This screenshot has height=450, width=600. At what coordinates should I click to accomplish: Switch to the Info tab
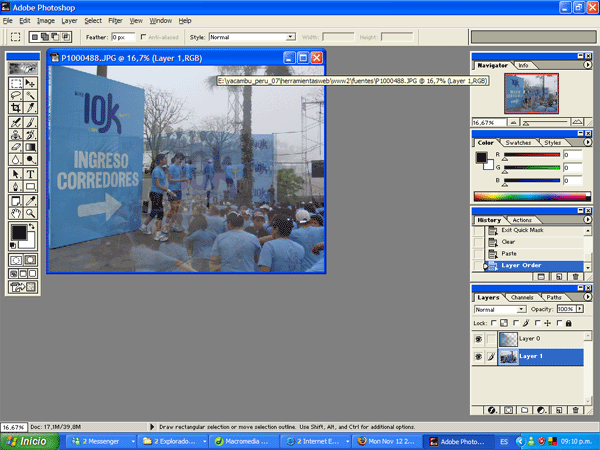(523, 65)
